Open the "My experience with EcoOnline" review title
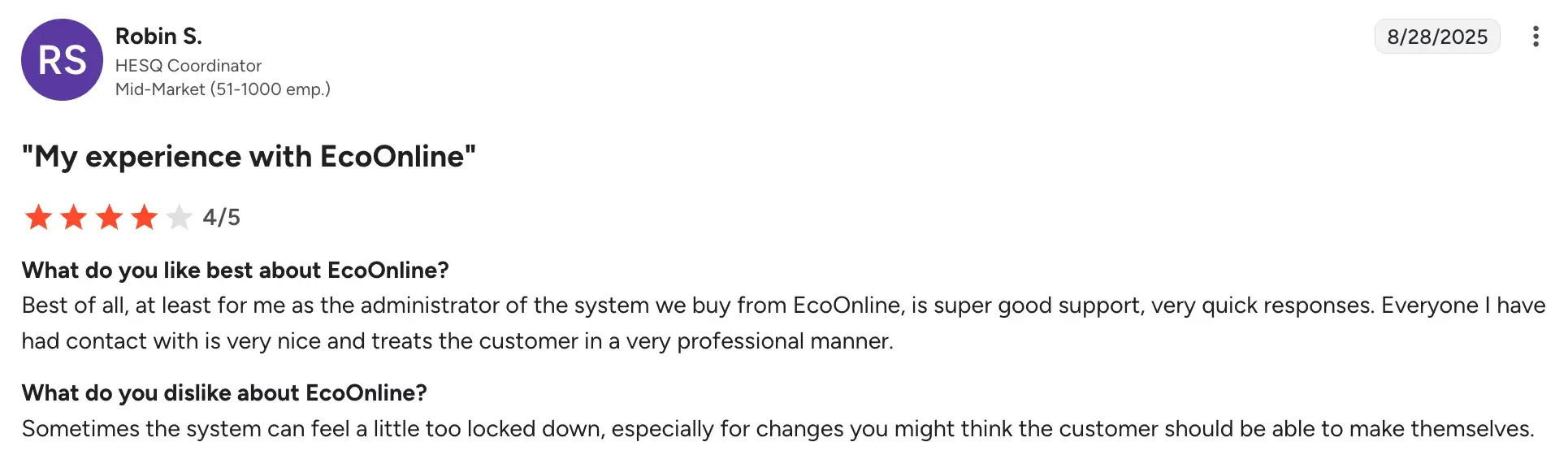1568x468 pixels. tap(249, 156)
